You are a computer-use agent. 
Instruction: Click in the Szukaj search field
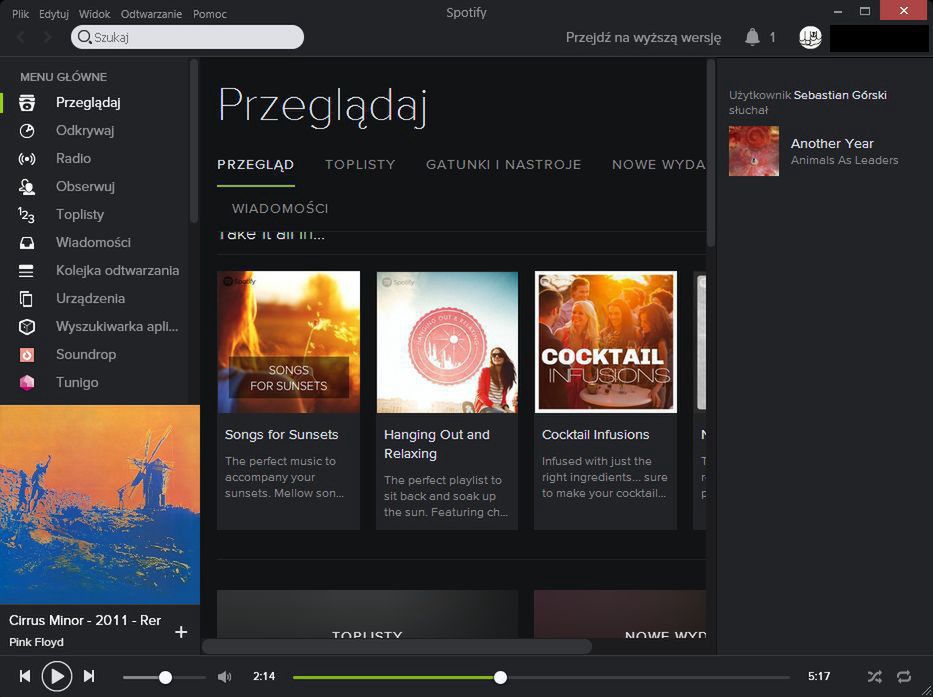(x=187, y=37)
